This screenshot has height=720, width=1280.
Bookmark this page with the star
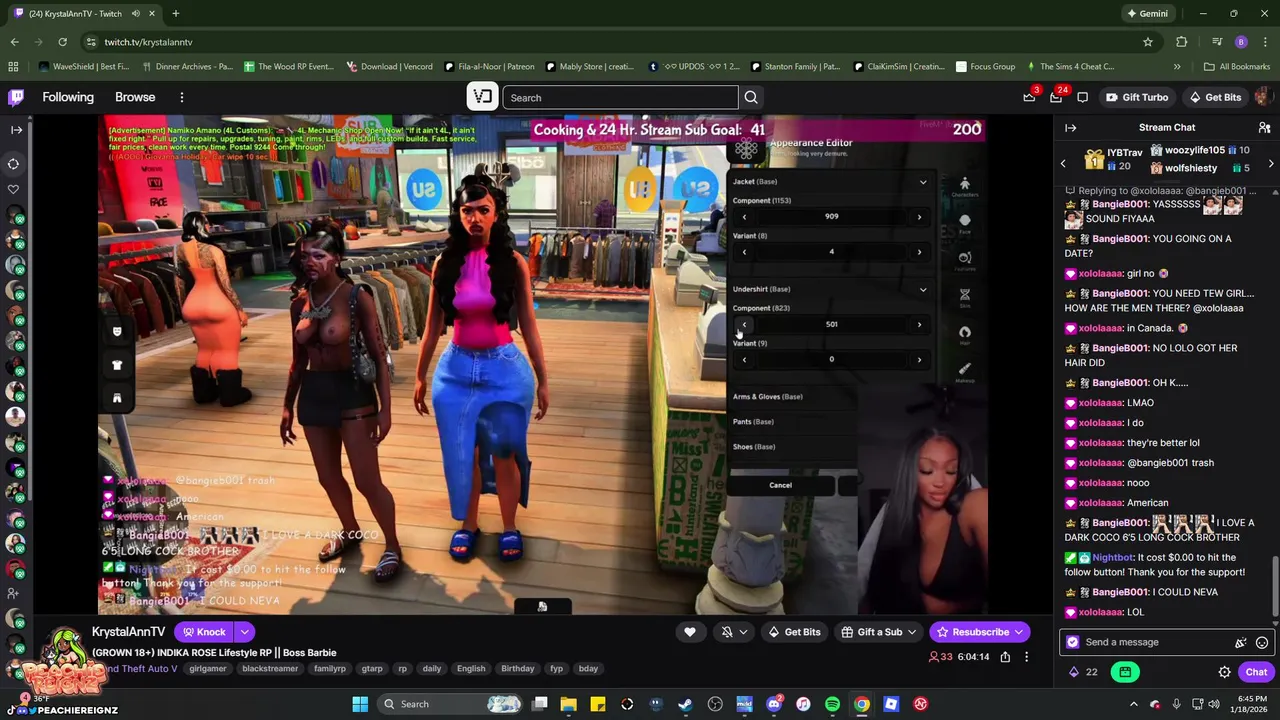point(1148,42)
